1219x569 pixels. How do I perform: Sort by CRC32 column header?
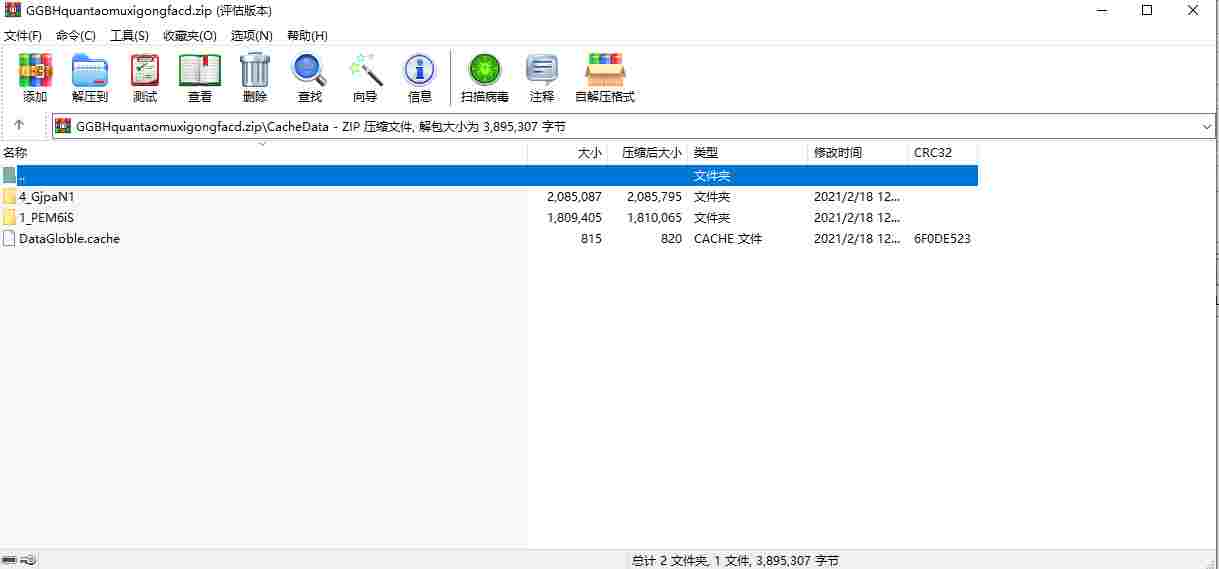pyautogui.click(x=942, y=153)
